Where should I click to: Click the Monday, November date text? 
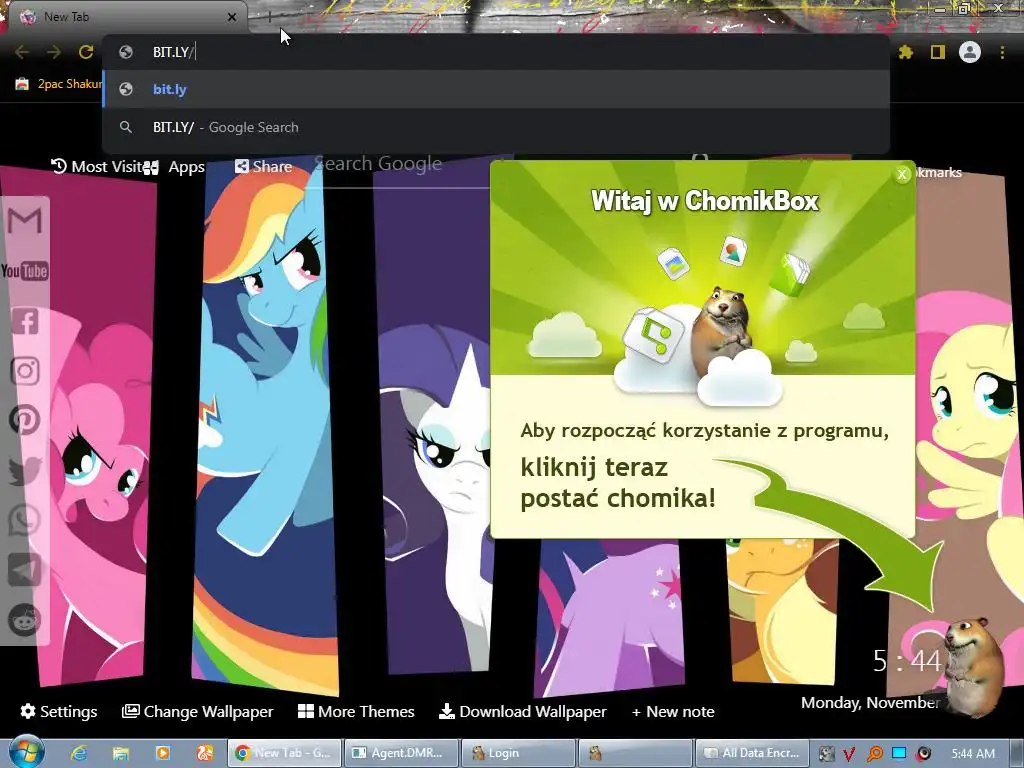point(870,703)
